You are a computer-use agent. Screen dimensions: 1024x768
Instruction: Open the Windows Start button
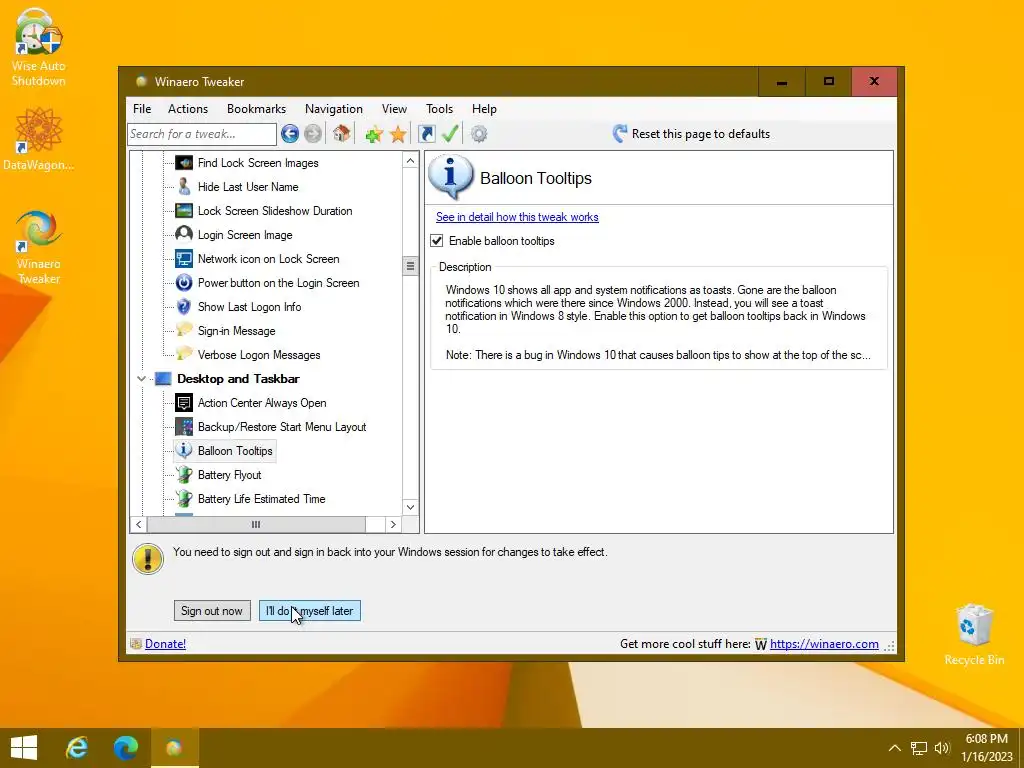(24, 748)
